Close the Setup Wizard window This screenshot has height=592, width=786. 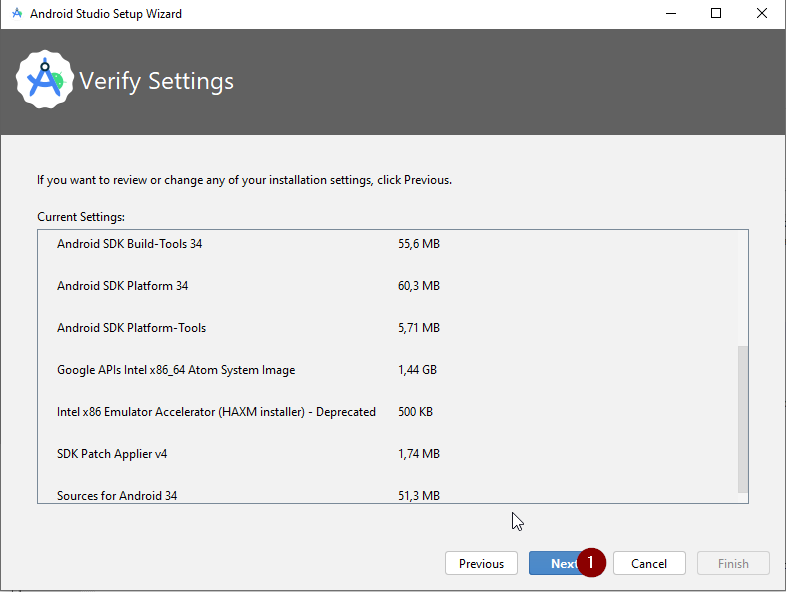[761, 14]
